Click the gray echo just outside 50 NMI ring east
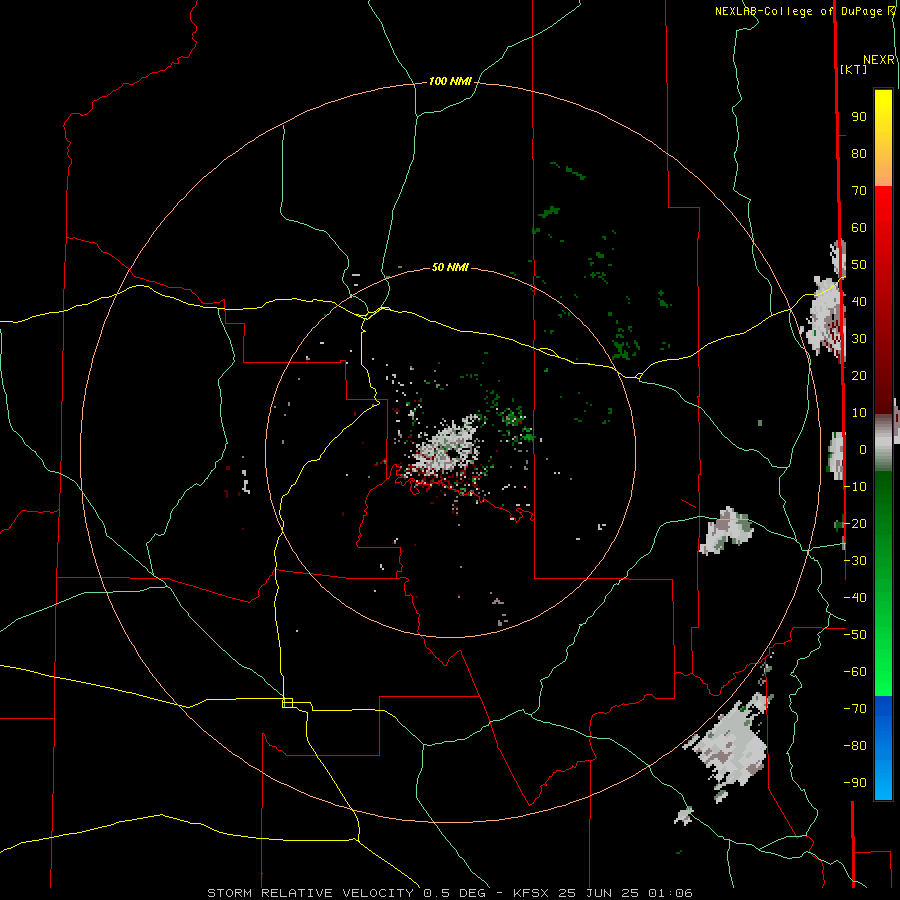The image size is (900, 900). [726, 530]
